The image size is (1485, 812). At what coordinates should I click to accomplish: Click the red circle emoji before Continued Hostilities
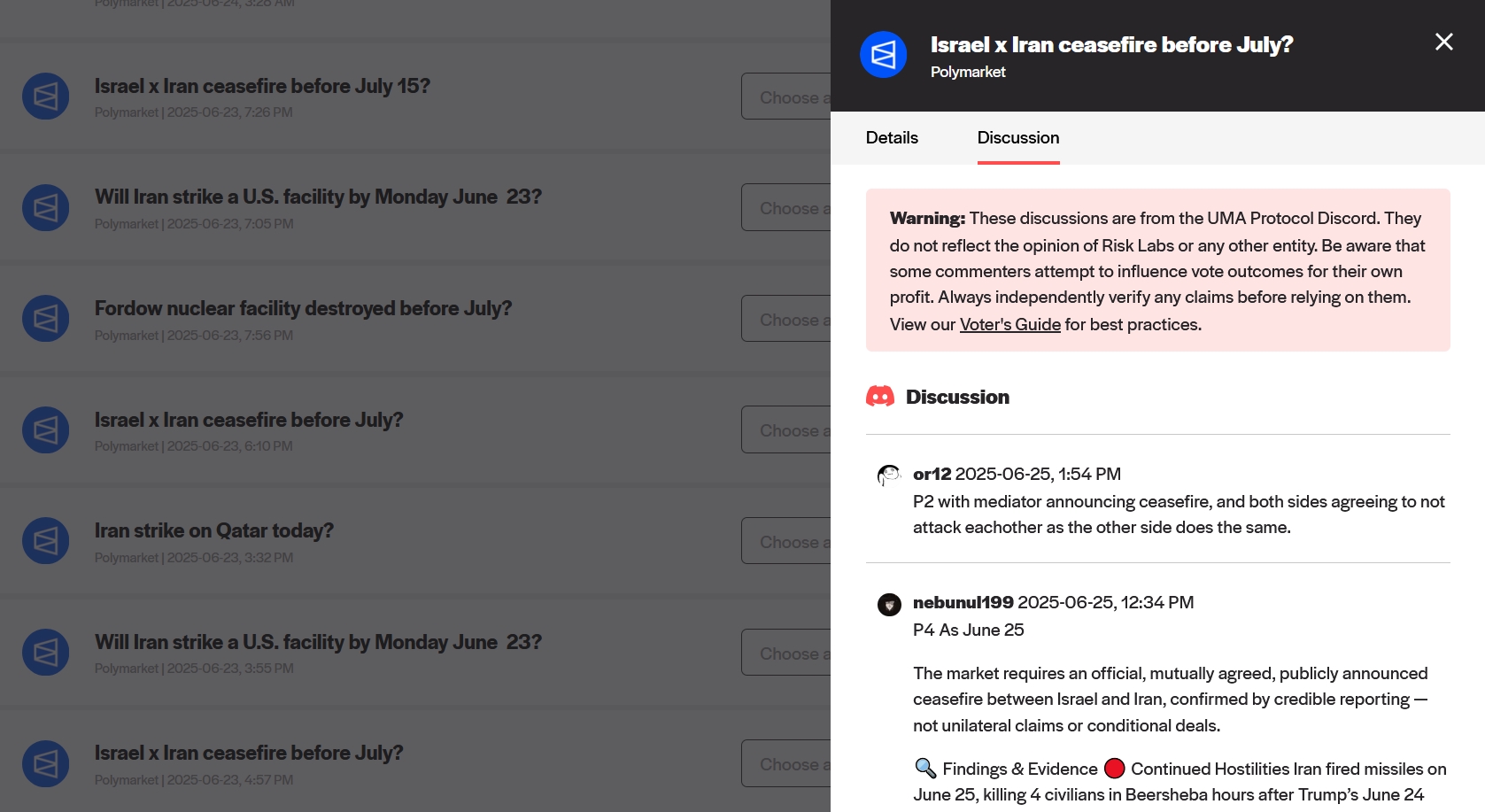tap(1114, 769)
